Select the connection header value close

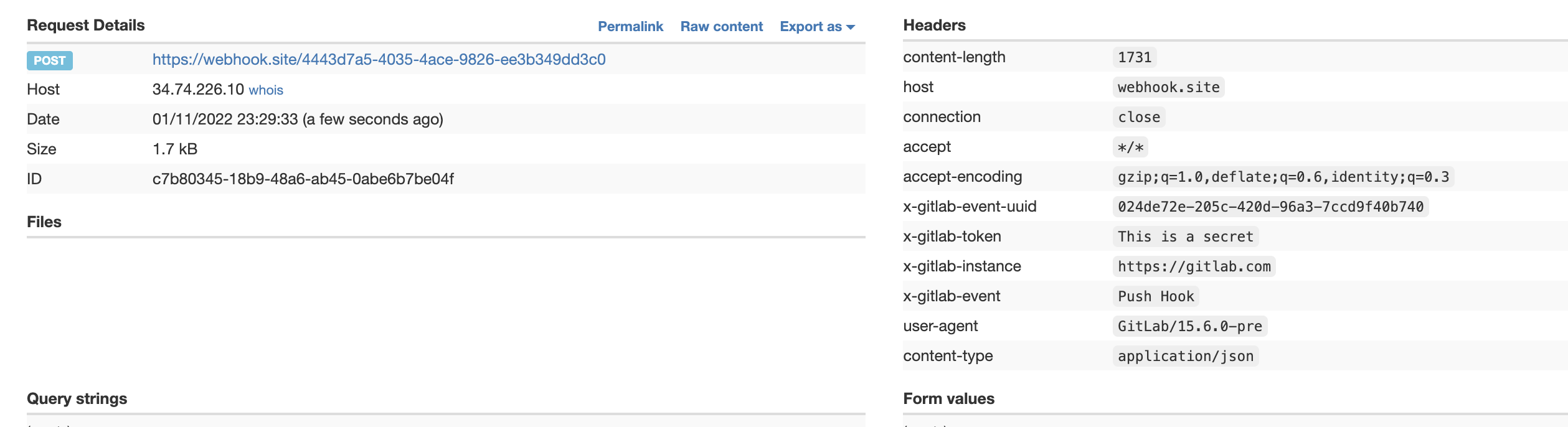1138,117
